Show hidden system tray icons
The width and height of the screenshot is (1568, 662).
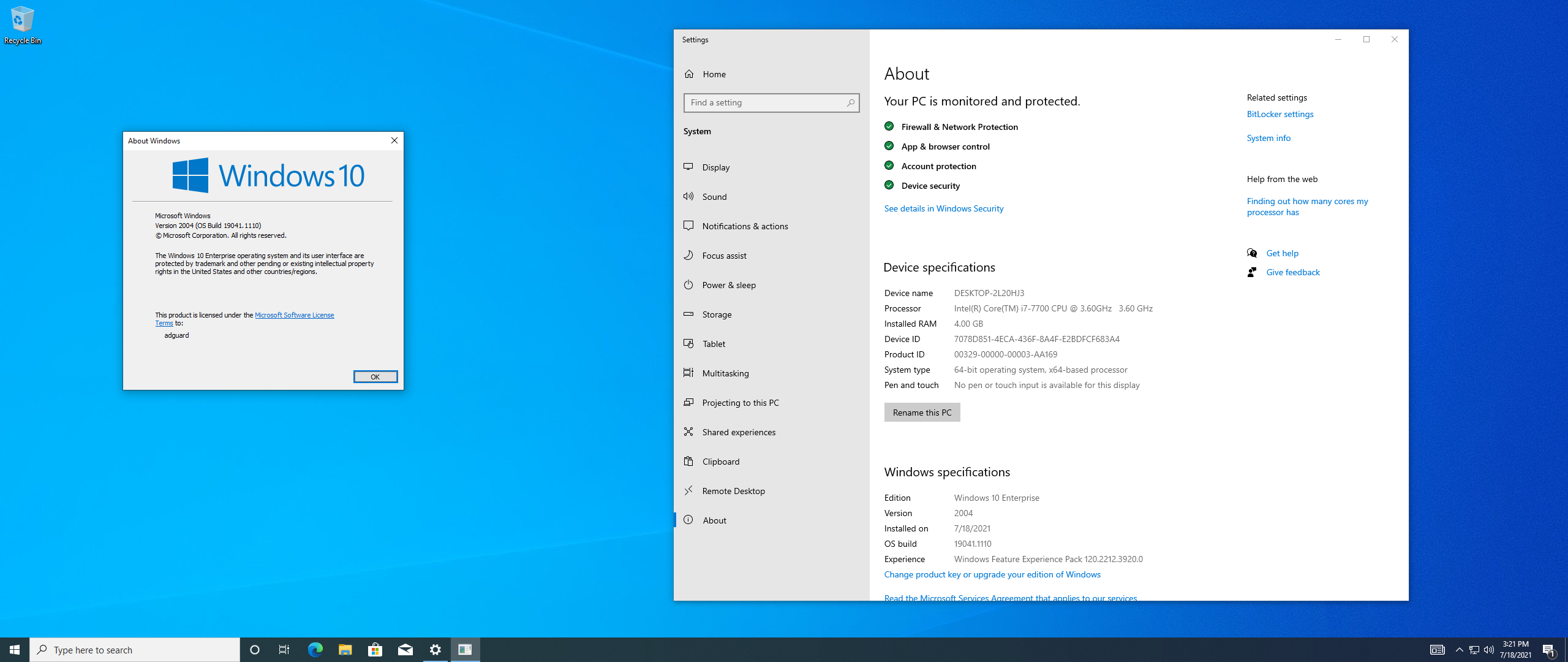pos(1460,650)
